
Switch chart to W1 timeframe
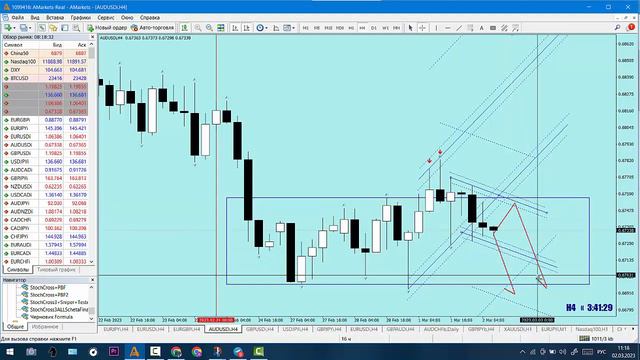(385, 28)
